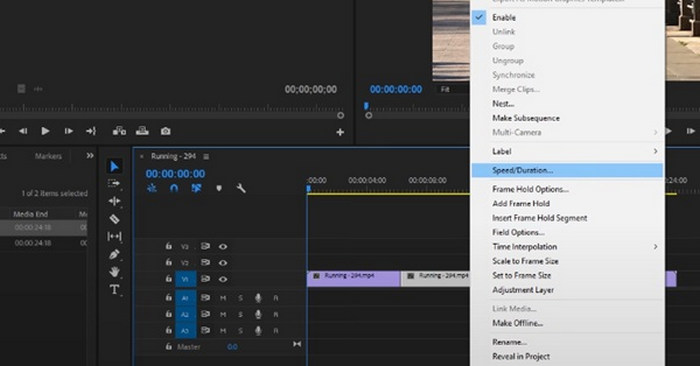The width and height of the screenshot is (700, 366).
Task: Select the Pen tool
Action: [x=114, y=254]
